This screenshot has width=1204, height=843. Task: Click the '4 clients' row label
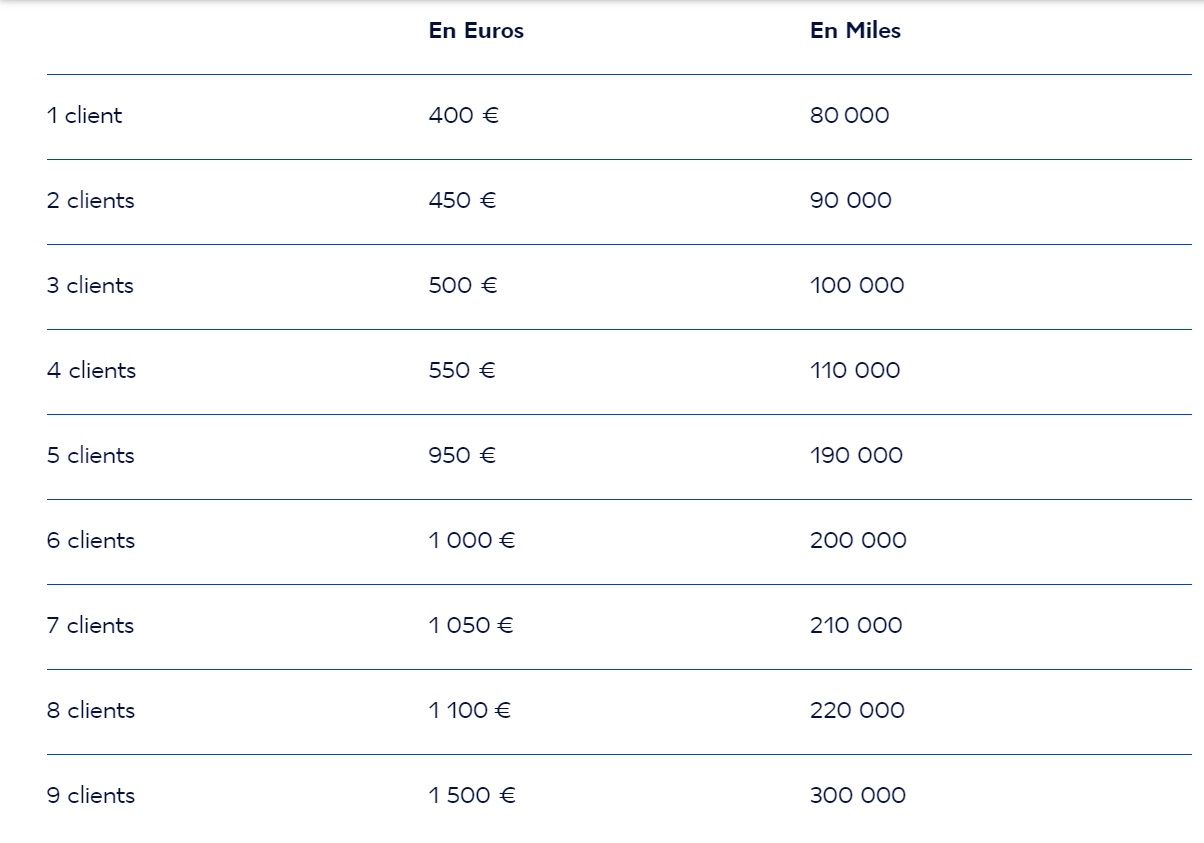[x=91, y=371]
